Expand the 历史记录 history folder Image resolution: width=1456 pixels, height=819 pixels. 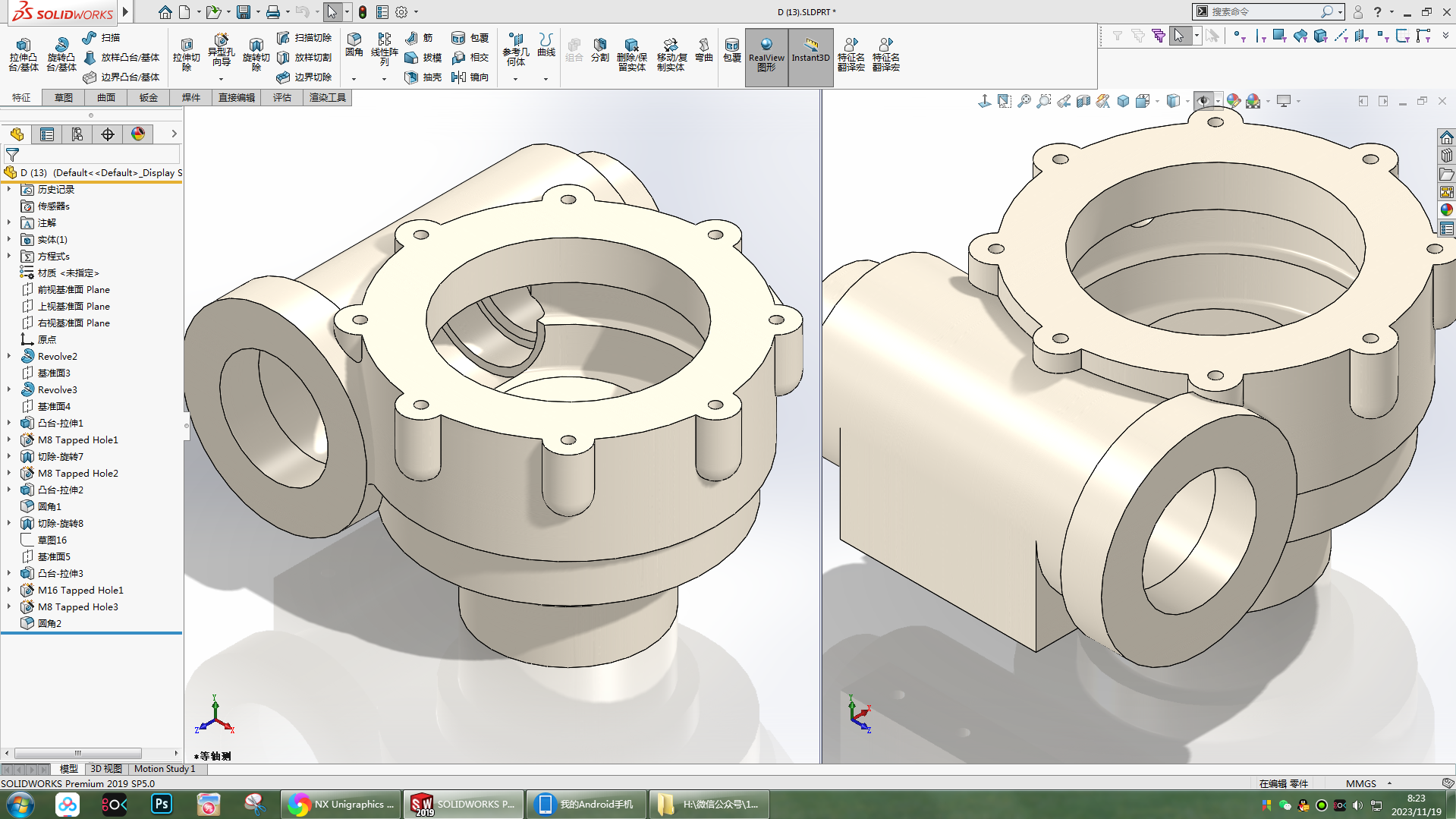(9, 189)
